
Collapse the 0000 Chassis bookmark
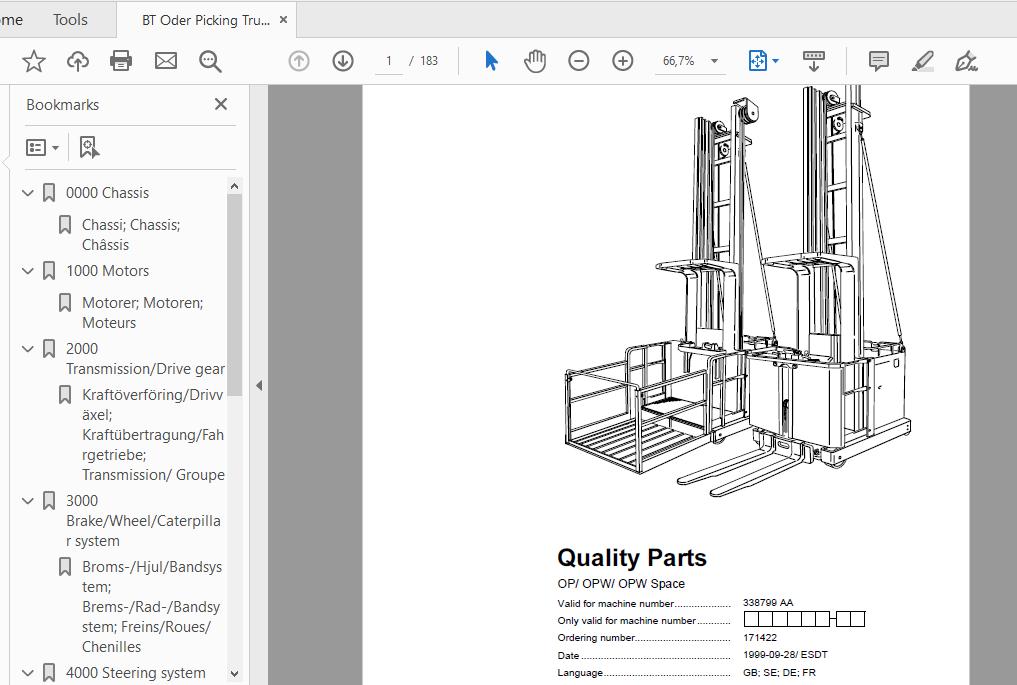(28, 193)
